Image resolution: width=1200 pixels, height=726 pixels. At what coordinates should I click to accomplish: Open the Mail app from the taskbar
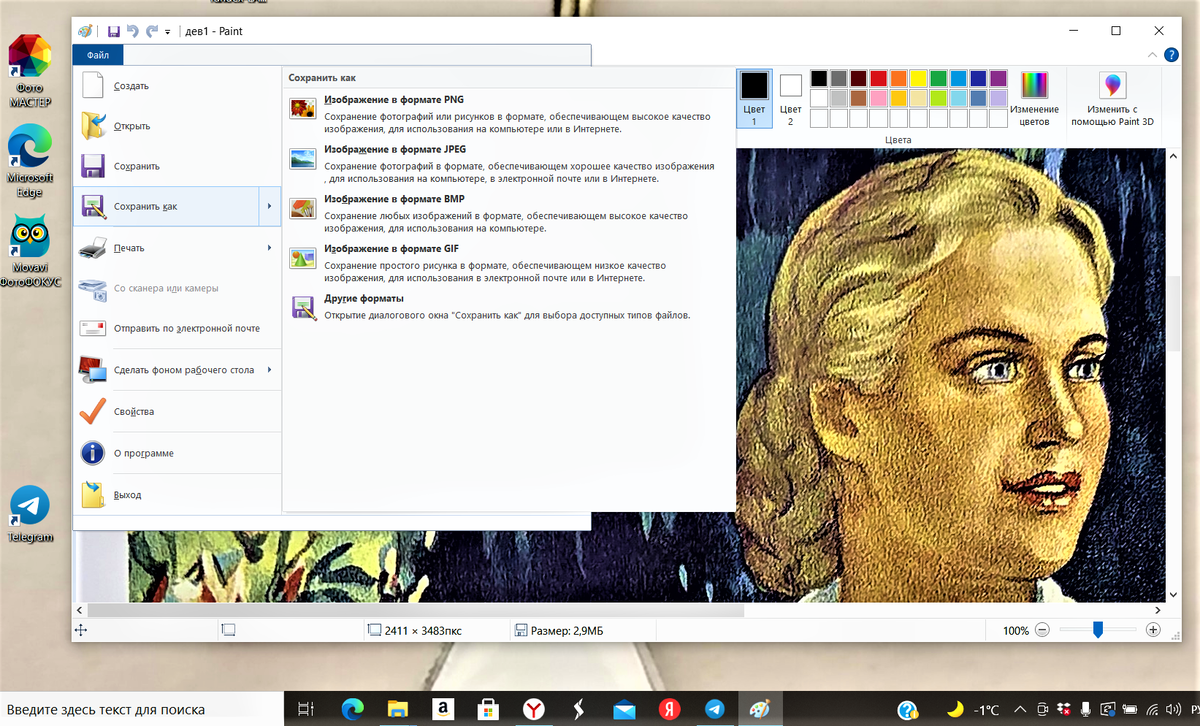[x=625, y=709]
